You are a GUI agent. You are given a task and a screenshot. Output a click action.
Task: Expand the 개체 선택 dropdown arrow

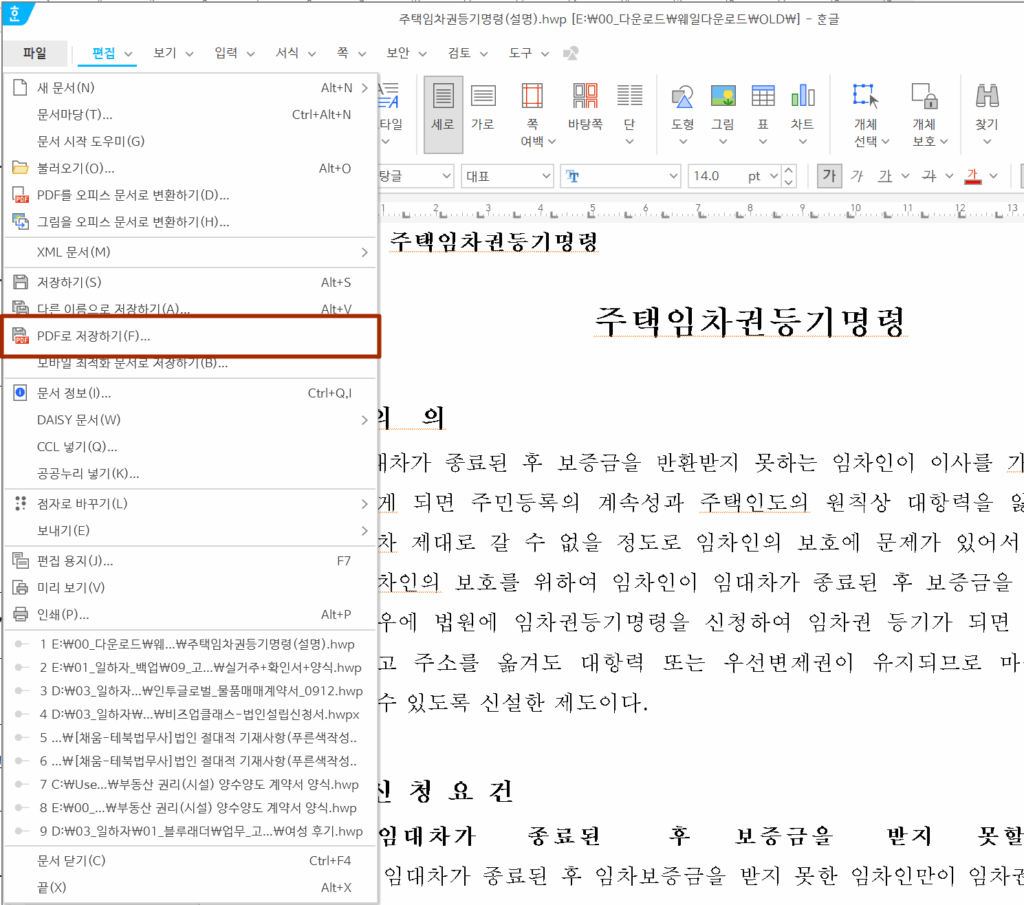(x=886, y=141)
